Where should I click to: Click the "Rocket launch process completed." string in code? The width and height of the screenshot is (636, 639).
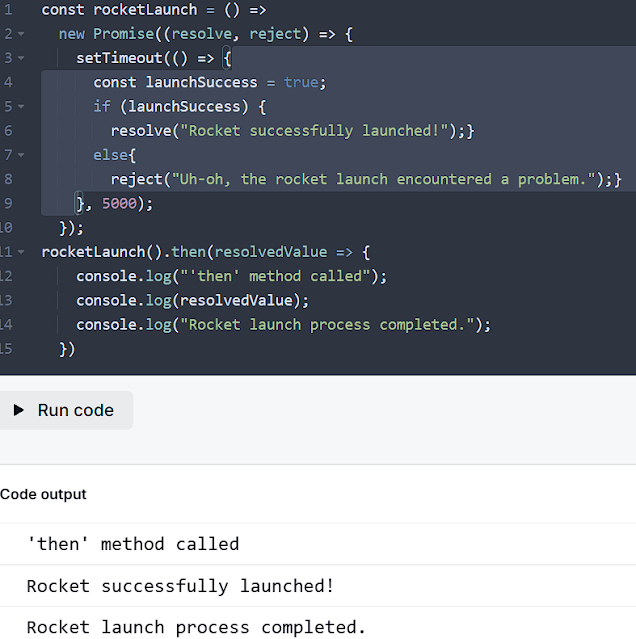(327, 325)
